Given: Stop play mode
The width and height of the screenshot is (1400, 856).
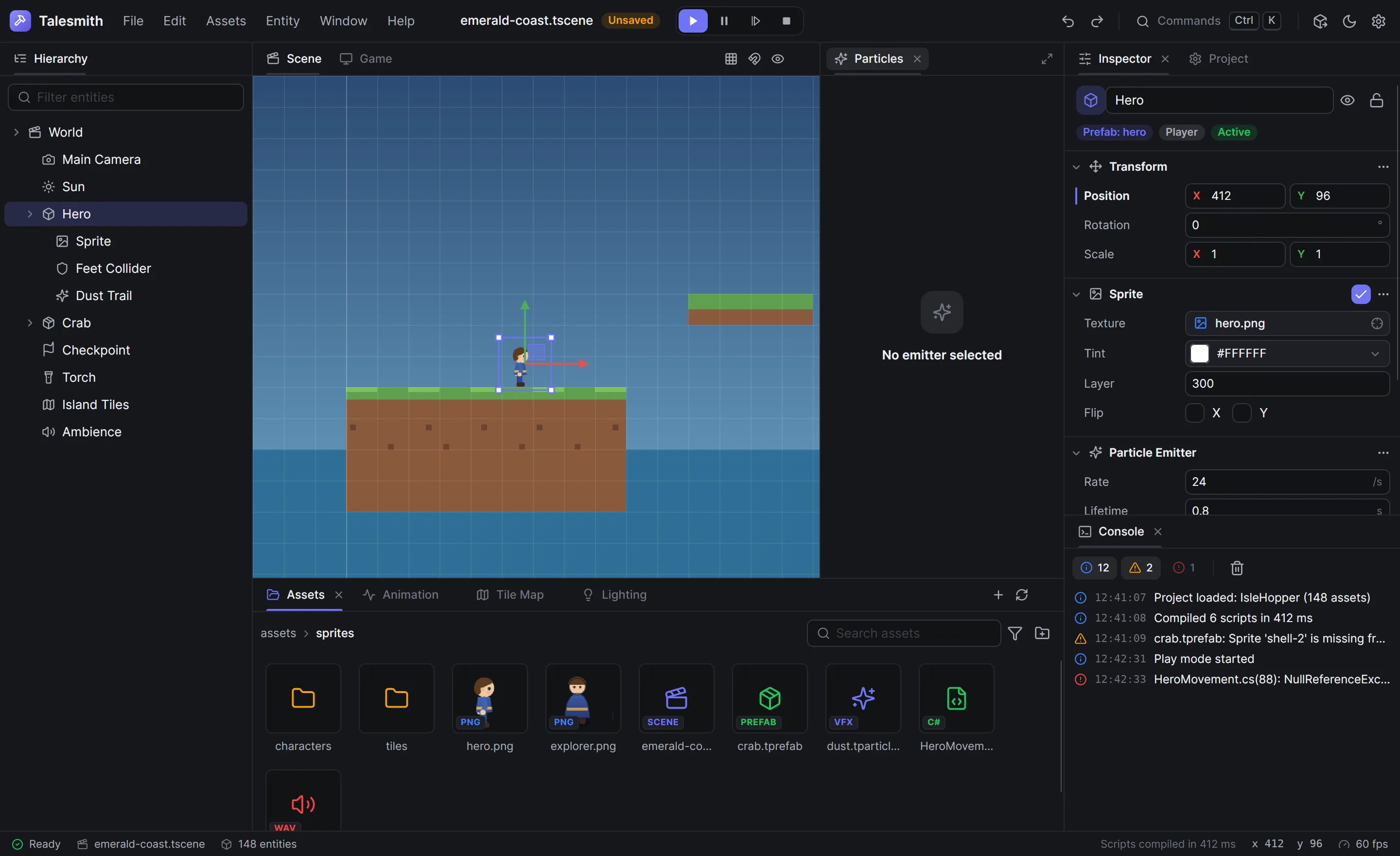Looking at the screenshot, I should (x=787, y=21).
